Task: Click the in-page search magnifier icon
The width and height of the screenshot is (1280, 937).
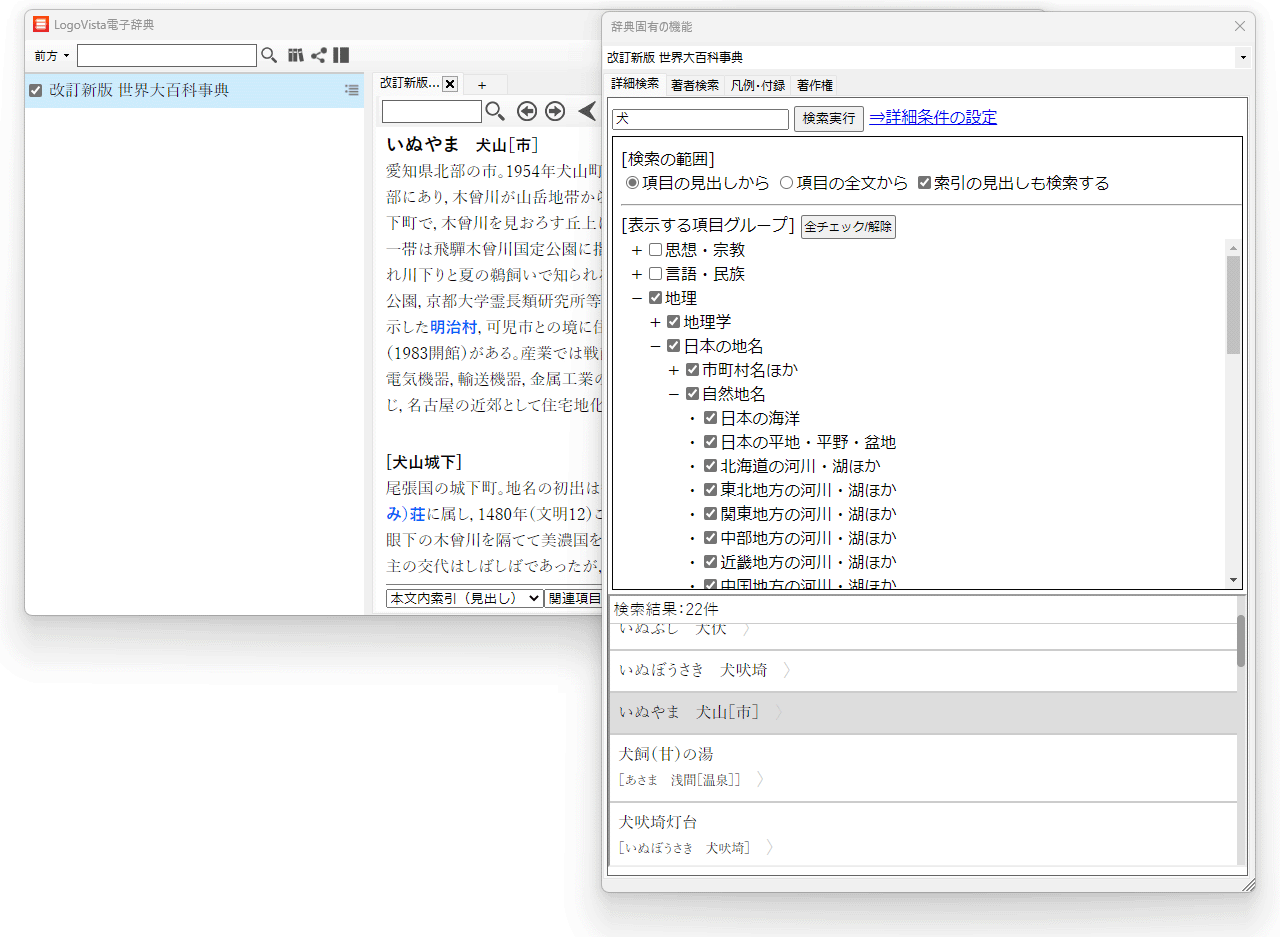Action: pyautogui.click(x=495, y=111)
